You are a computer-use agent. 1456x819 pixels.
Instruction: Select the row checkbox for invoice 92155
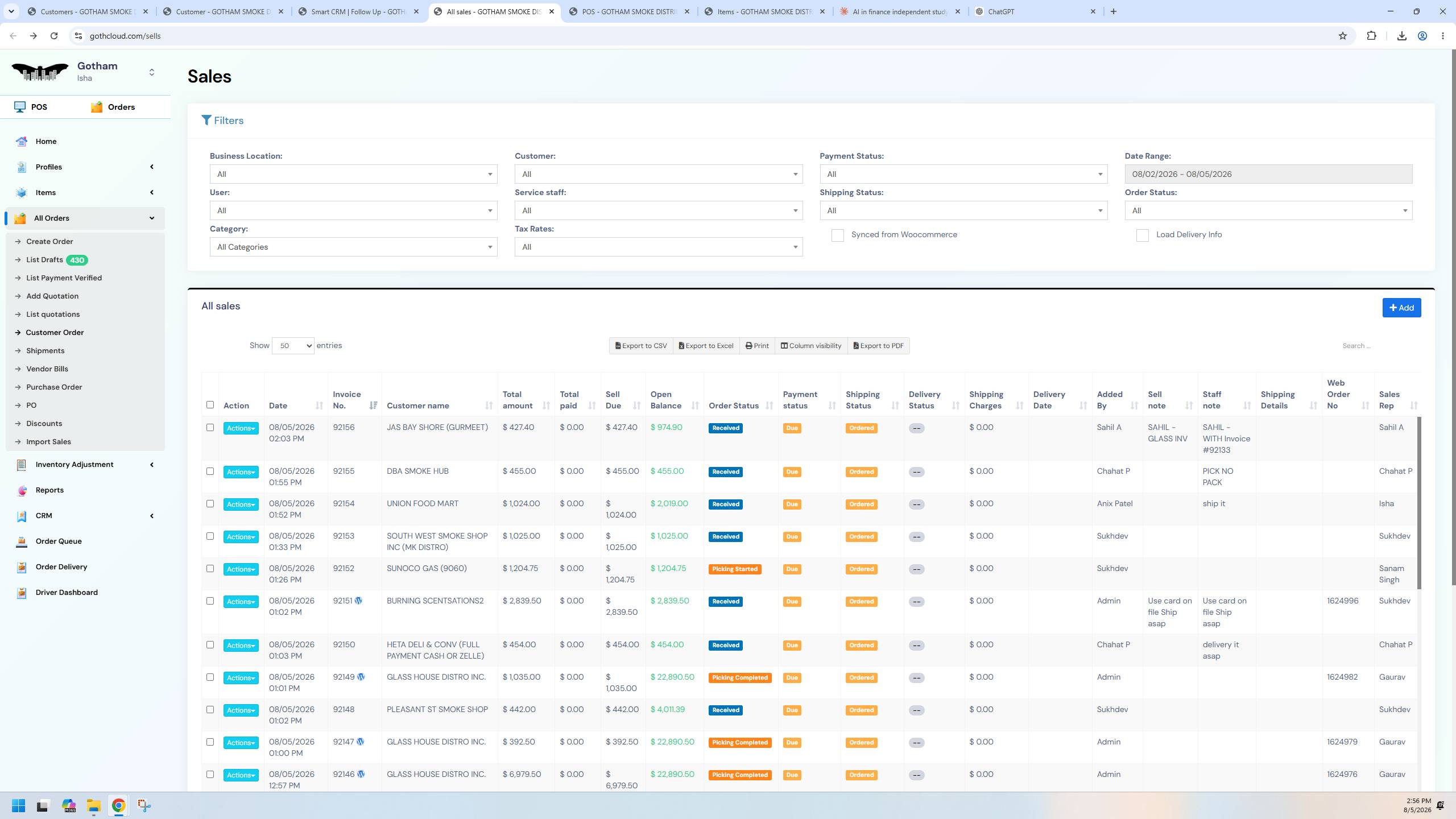[x=210, y=471]
